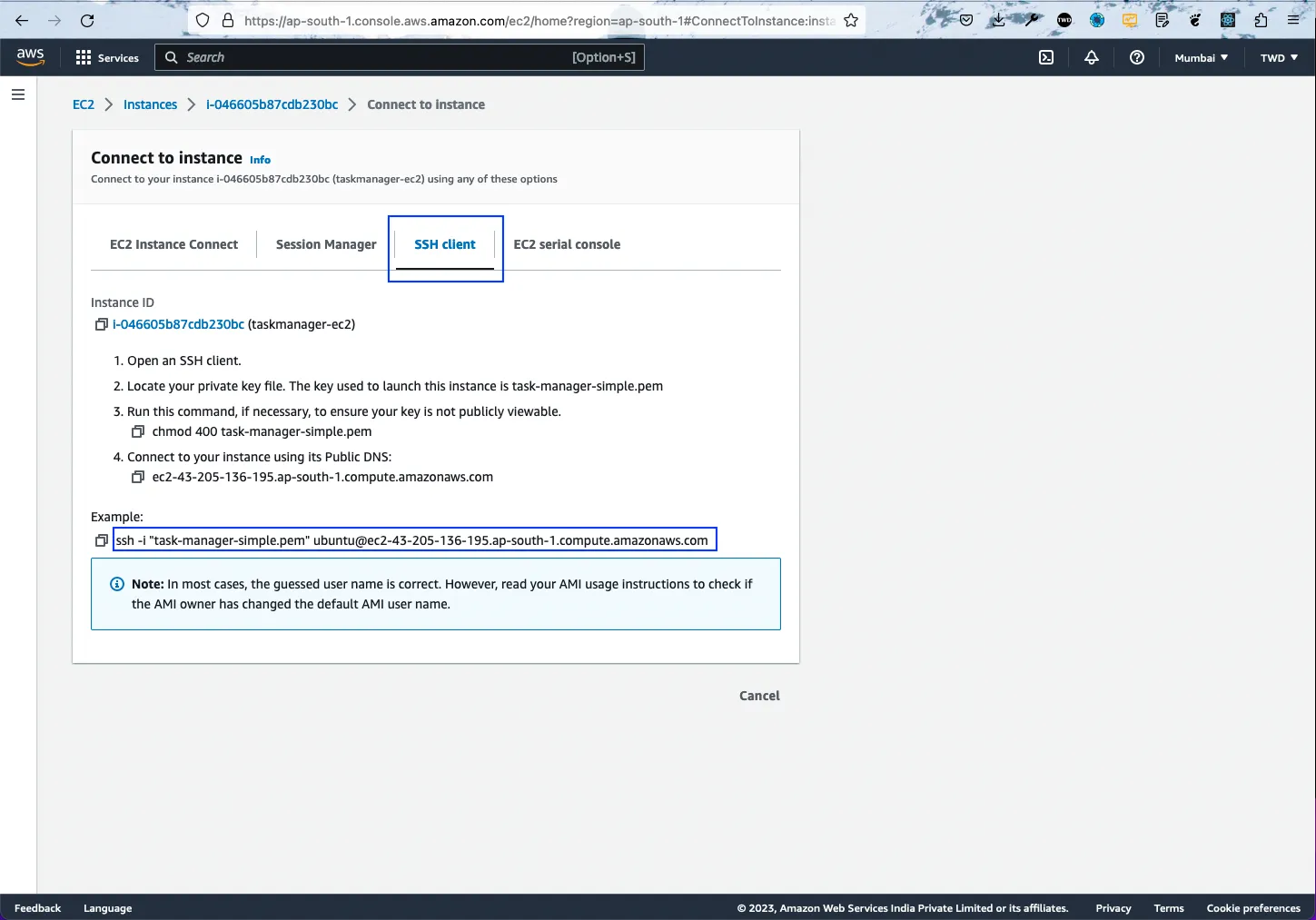1316x920 pixels.
Task: Click the shield tracking protection icon
Action: tap(203, 20)
